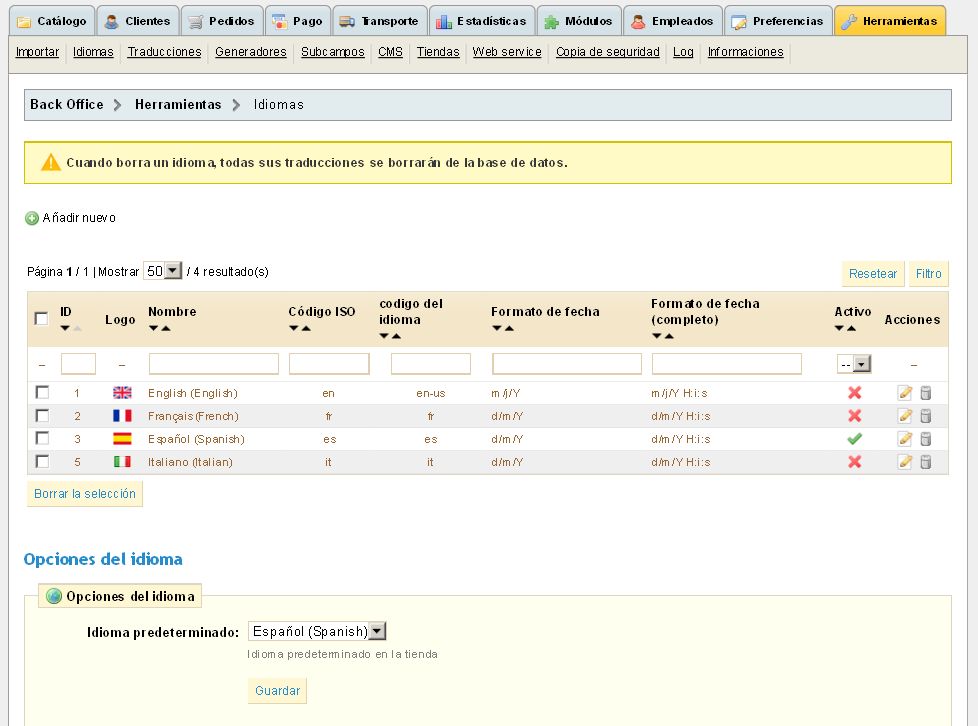Enable Italiano via red cross status icon
This screenshot has height=726, width=978.
(x=855, y=462)
